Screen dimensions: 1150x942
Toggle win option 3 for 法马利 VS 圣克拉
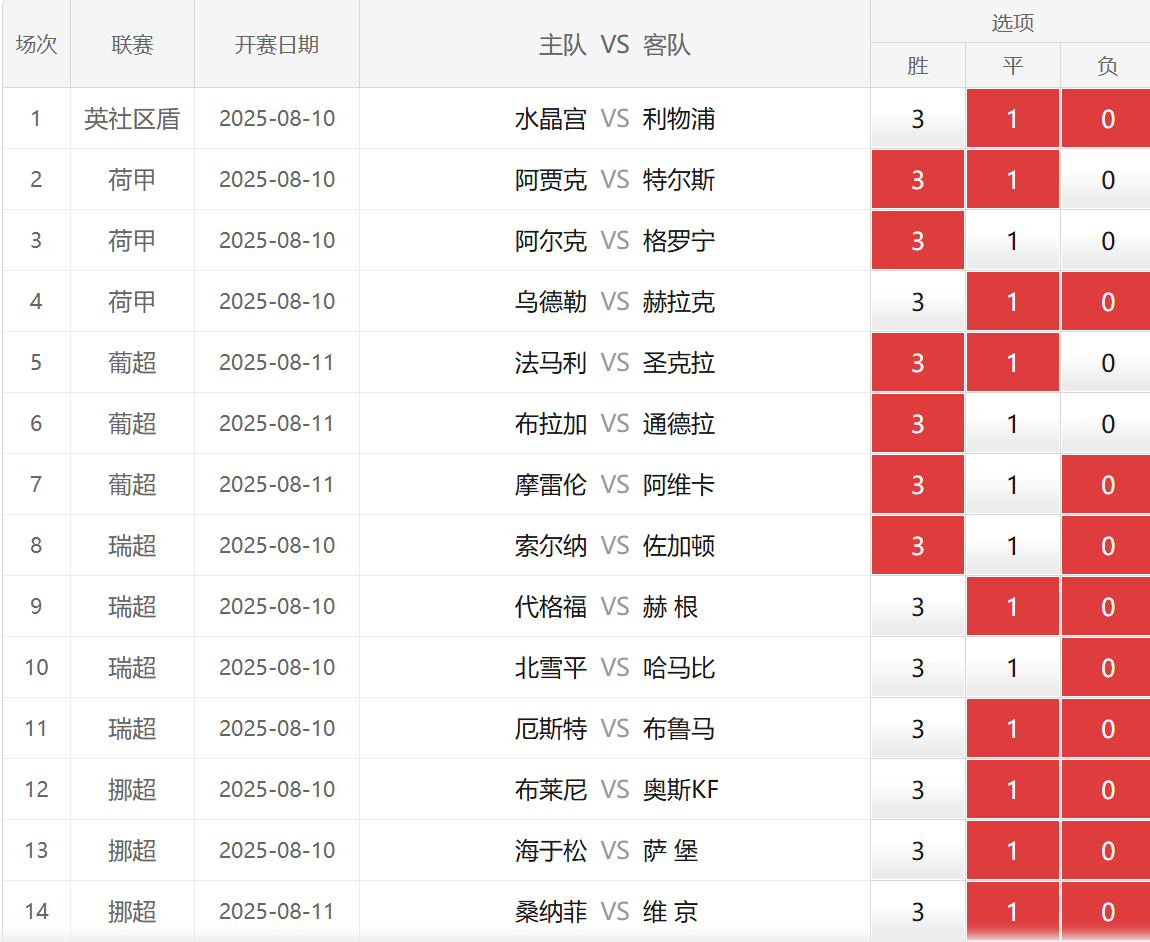point(918,362)
